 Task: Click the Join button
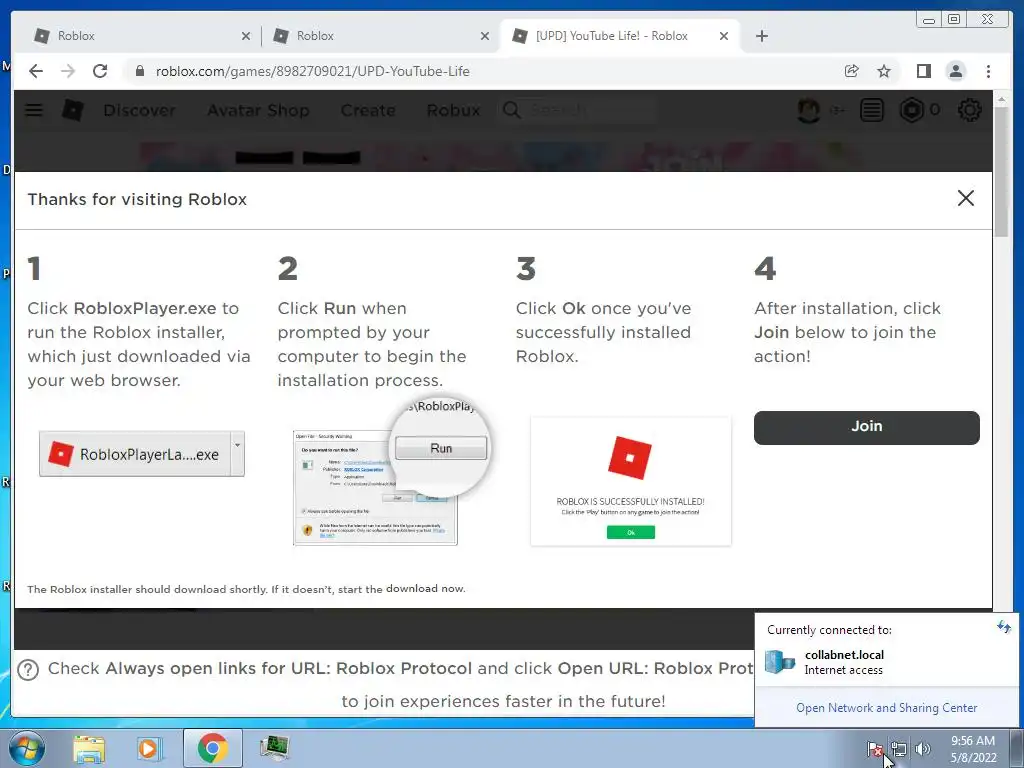867,427
